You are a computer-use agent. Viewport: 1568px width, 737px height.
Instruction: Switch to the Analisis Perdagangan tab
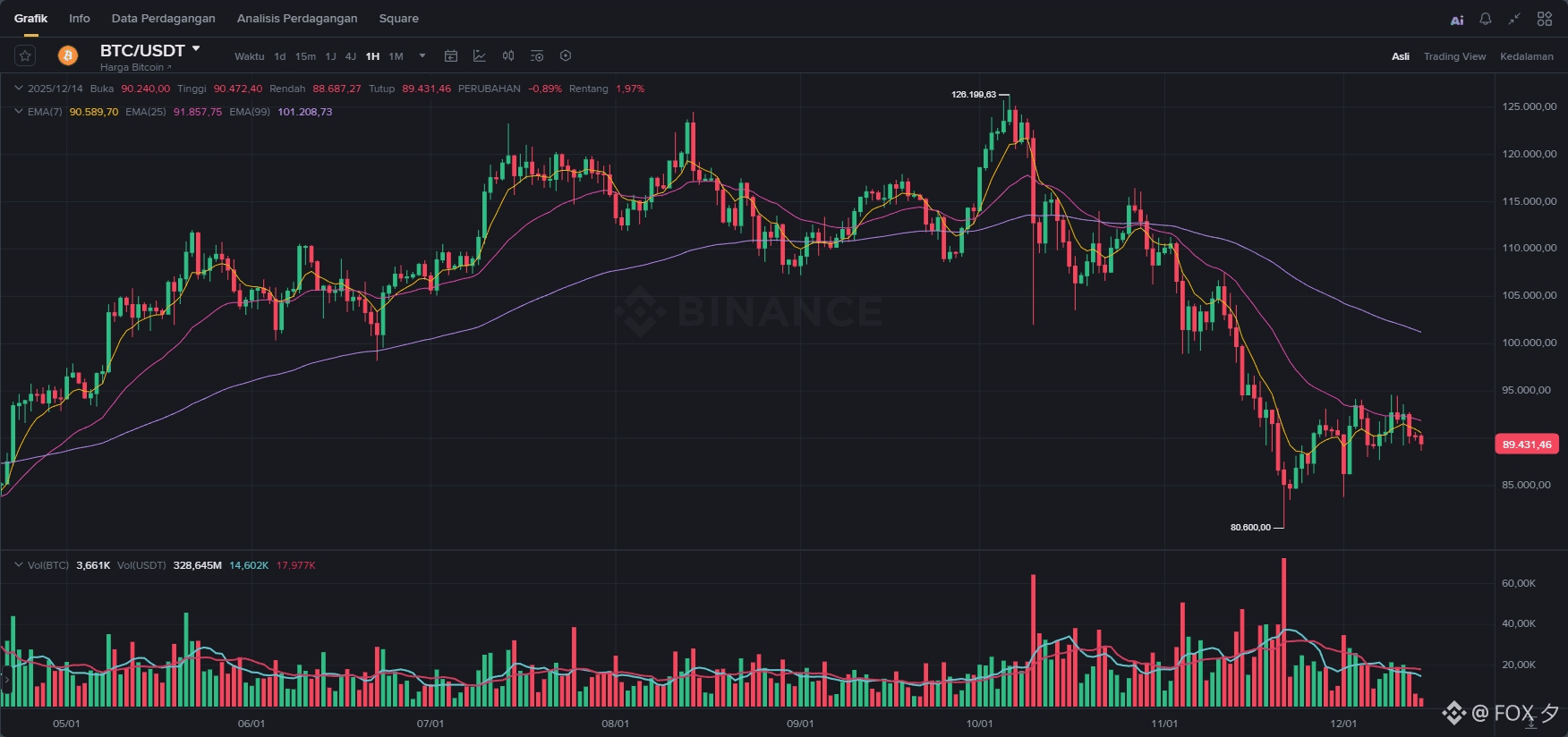(x=297, y=18)
